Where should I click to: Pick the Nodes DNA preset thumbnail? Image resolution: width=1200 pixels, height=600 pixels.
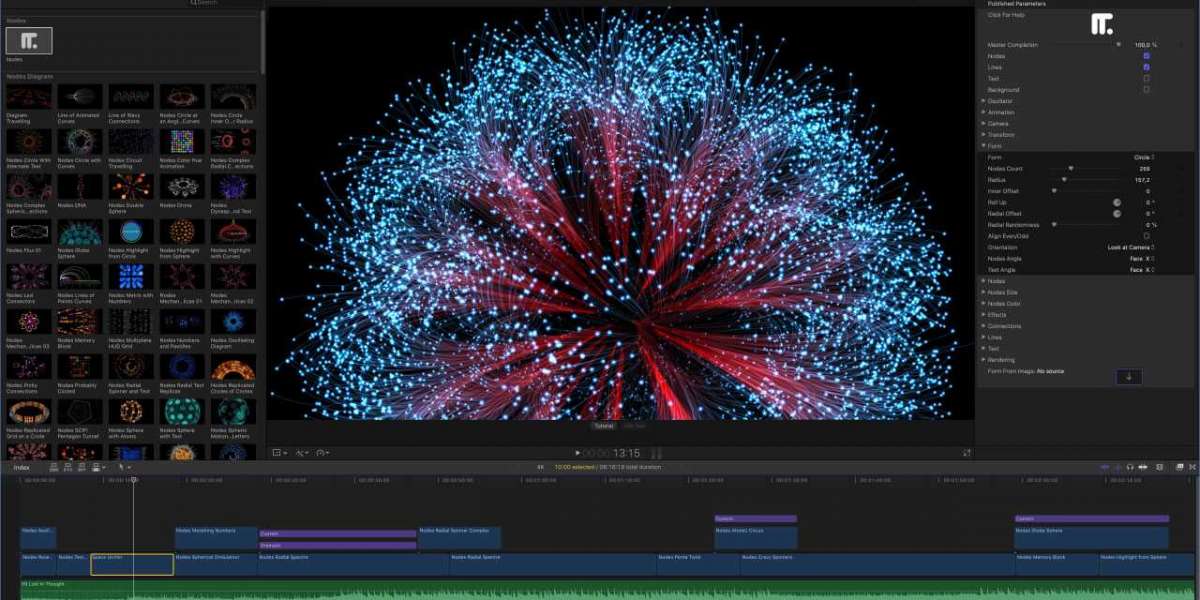point(80,187)
